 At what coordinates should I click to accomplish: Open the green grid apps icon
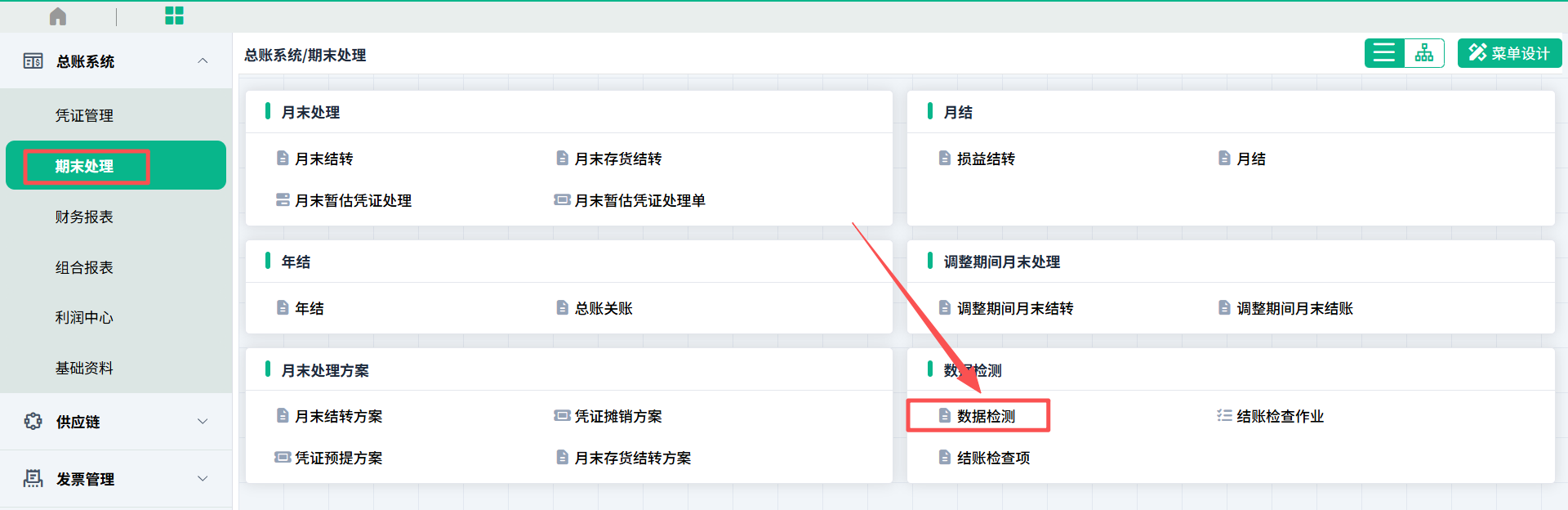click(174, 16)
